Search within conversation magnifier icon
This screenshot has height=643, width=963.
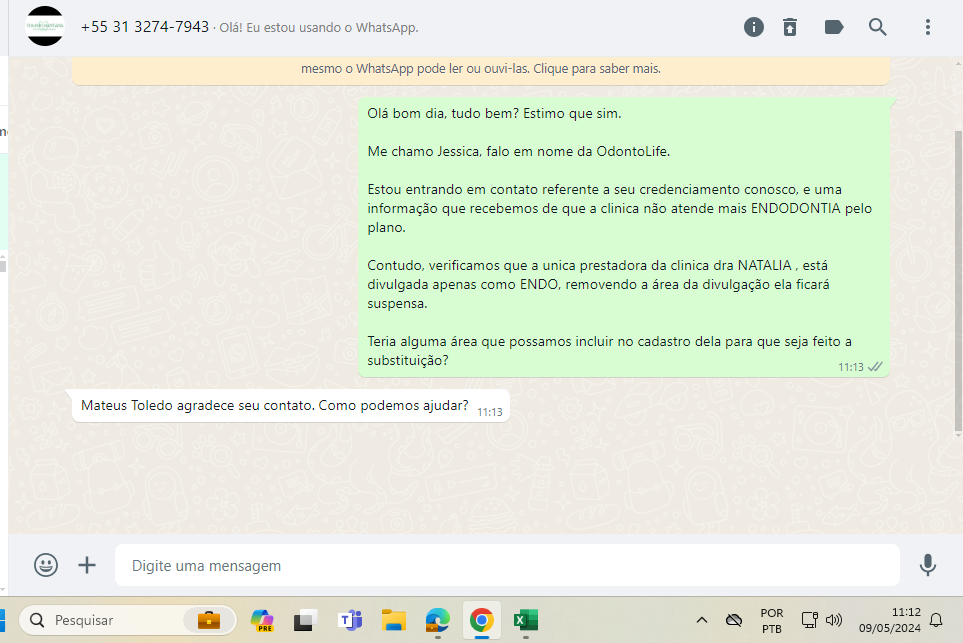coord(878,27)
